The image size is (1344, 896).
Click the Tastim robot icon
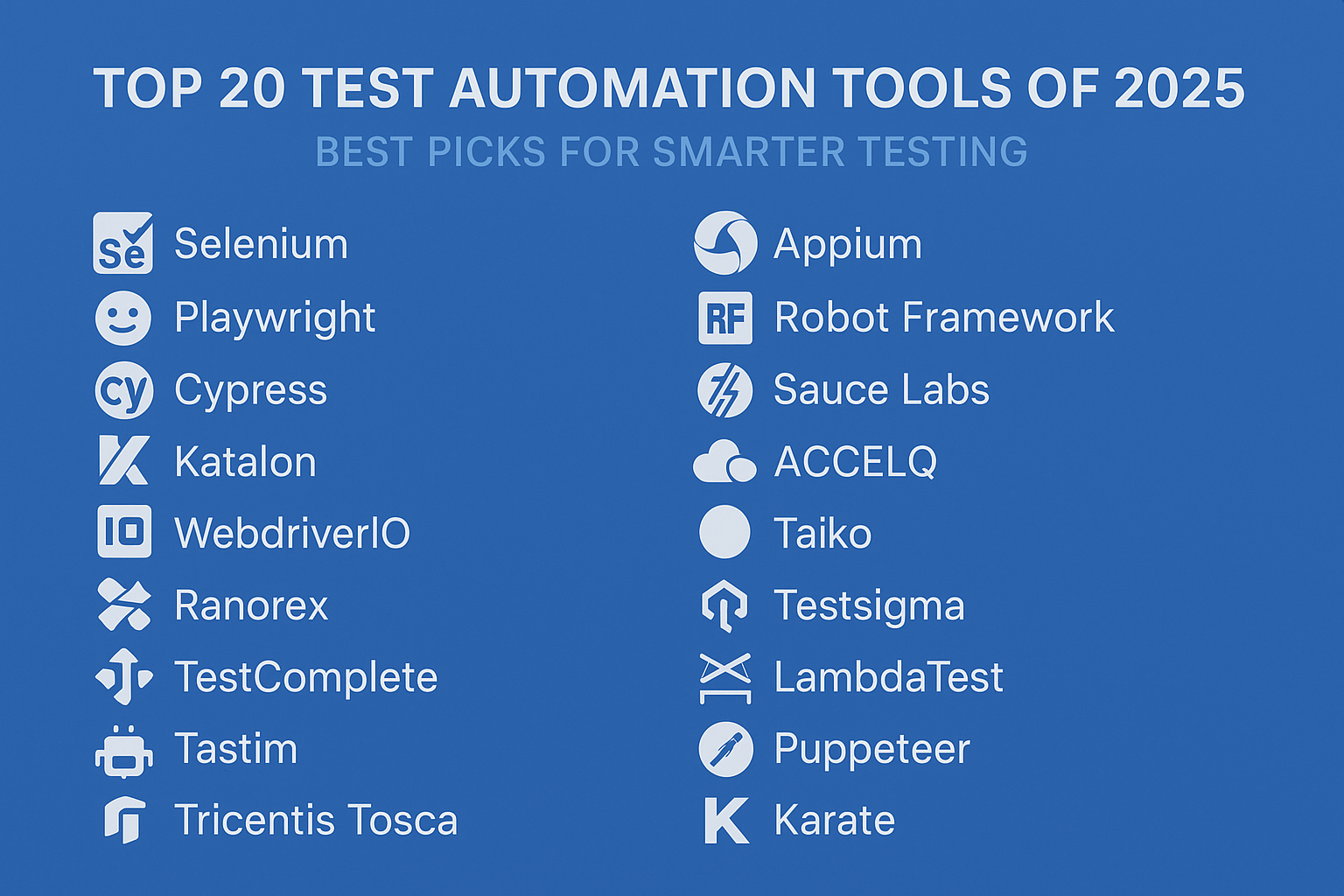[124, 751]
